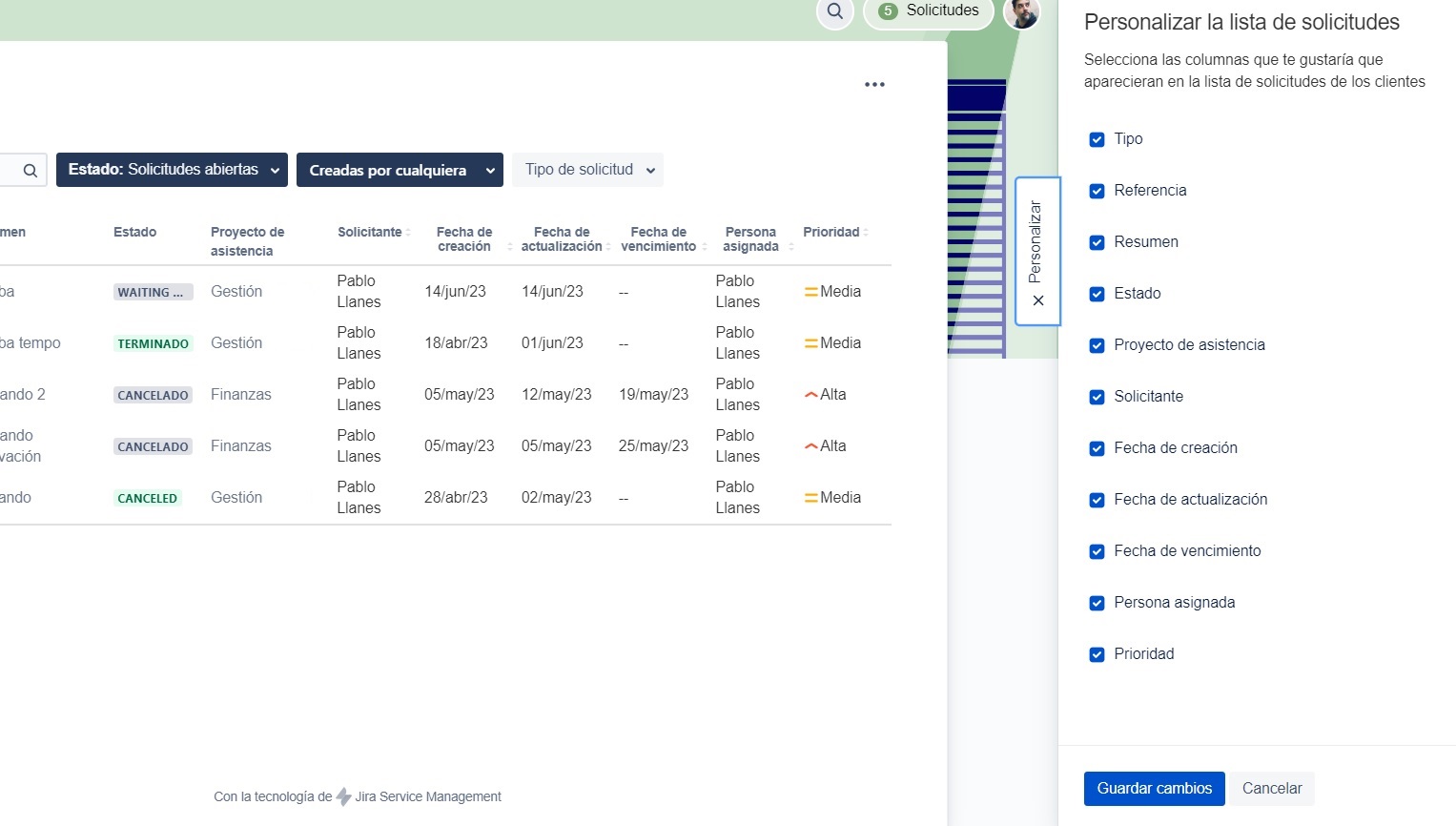Disable the Prioridad column checkbox
The height and width of the screenshot is (826, 1456).
tap(1097, 654)
